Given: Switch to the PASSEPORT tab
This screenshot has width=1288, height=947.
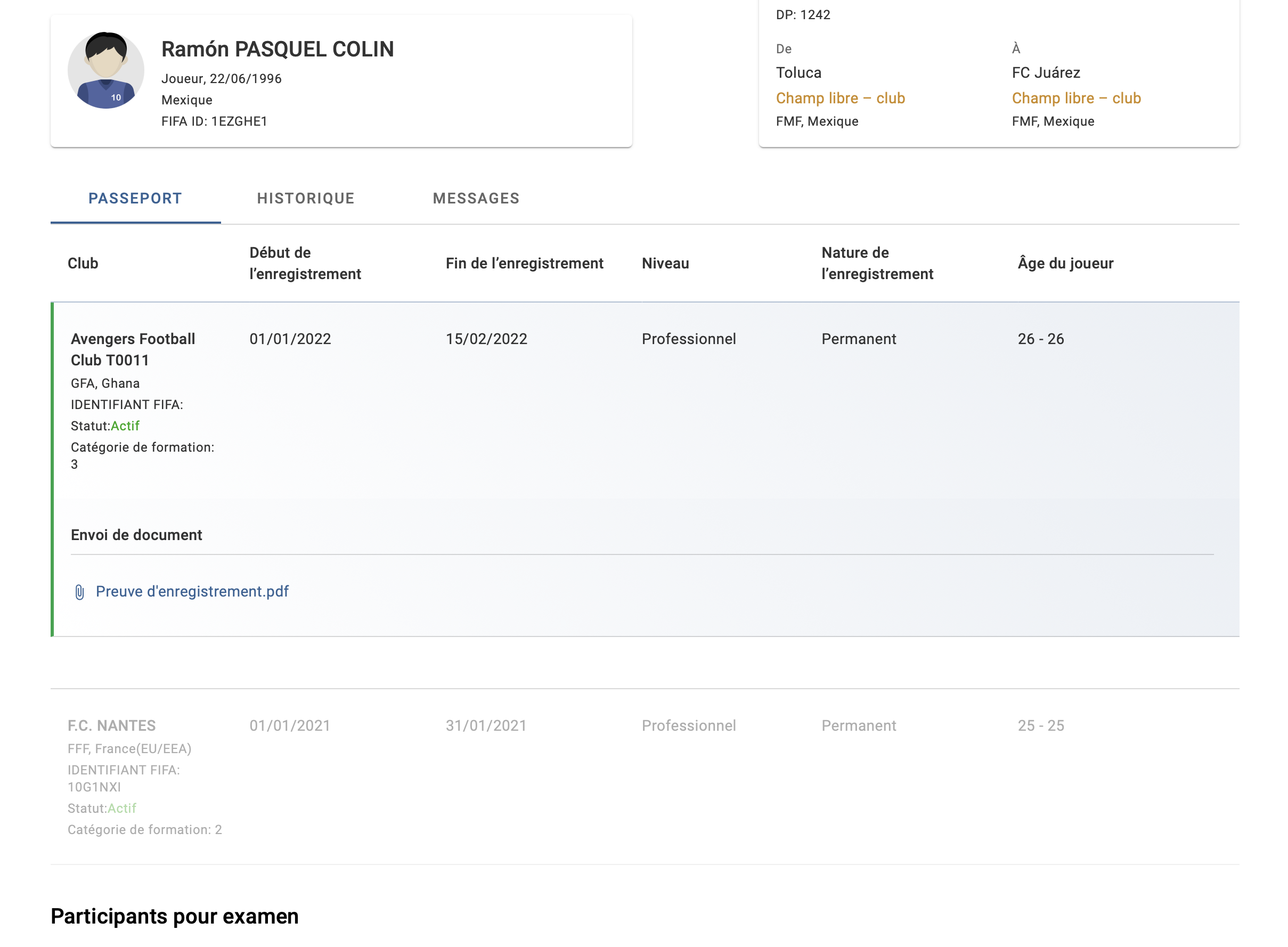Looking at the screenshot, I should [135, 198].
